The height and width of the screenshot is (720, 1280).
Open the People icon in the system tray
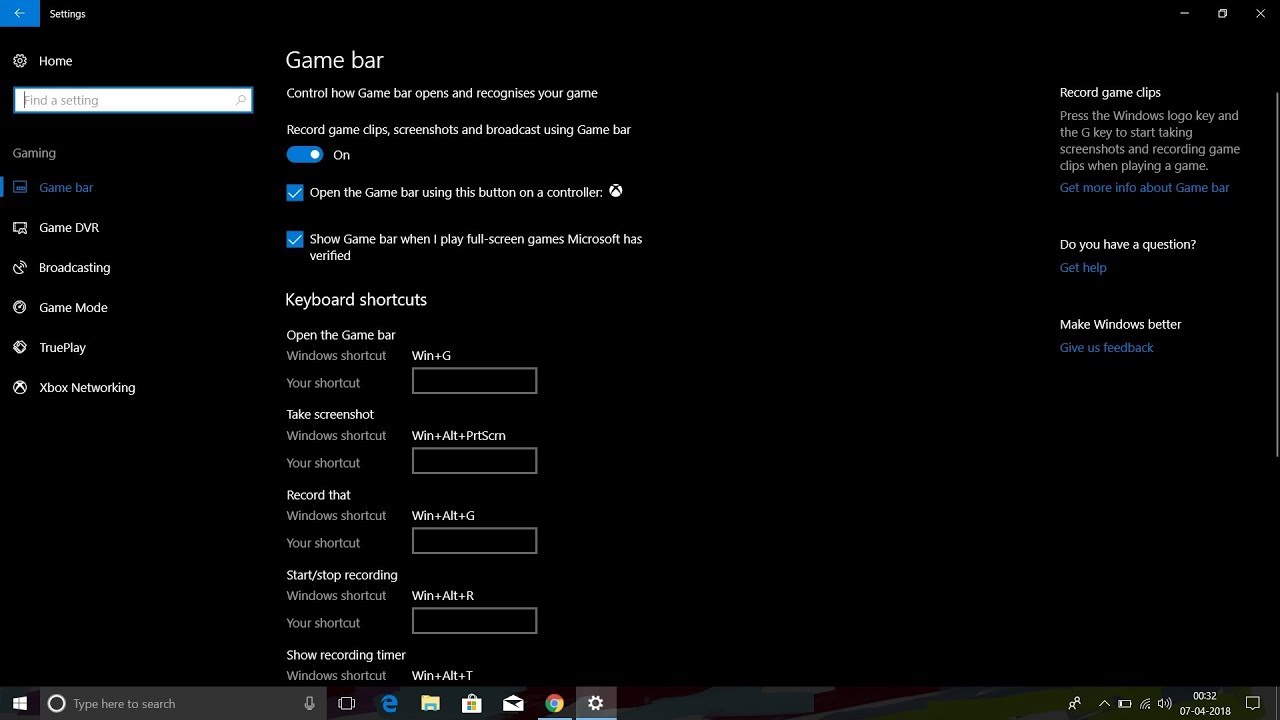1075,703
